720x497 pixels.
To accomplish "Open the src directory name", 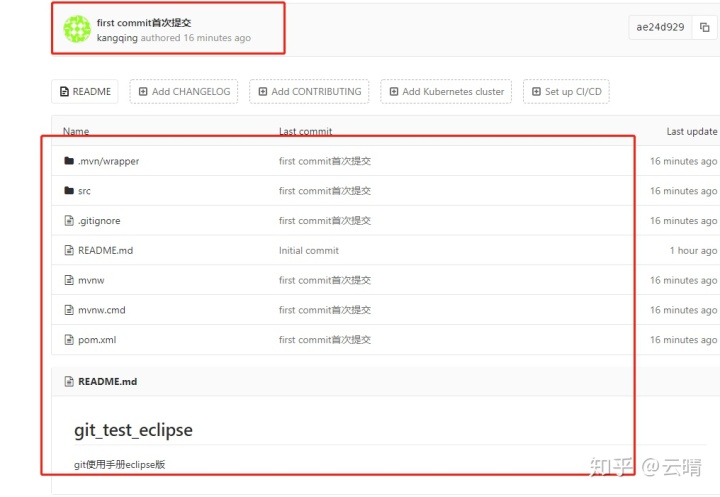I will (x=84, y=191).
